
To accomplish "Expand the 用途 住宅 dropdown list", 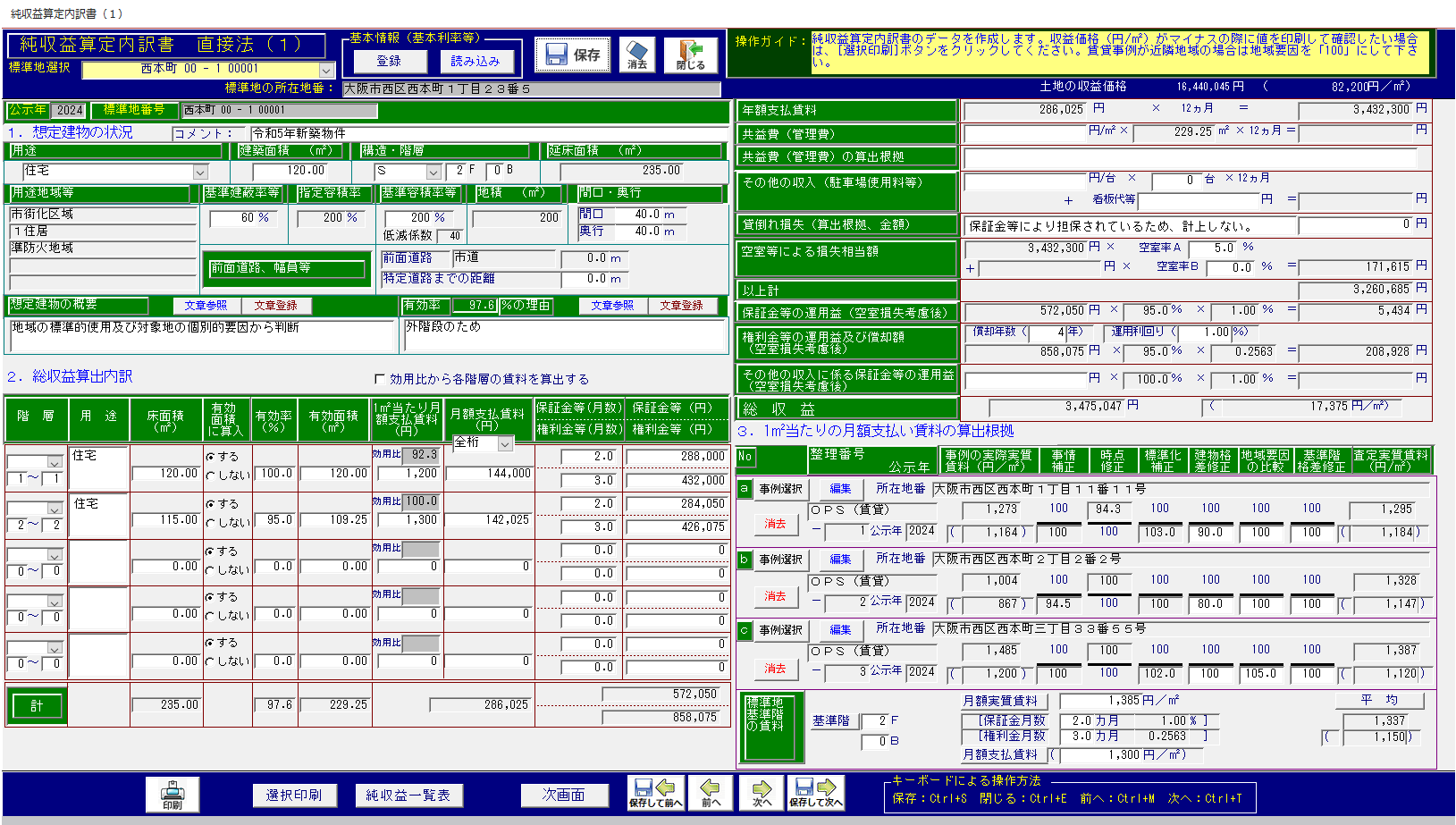I will coord(200,172).
